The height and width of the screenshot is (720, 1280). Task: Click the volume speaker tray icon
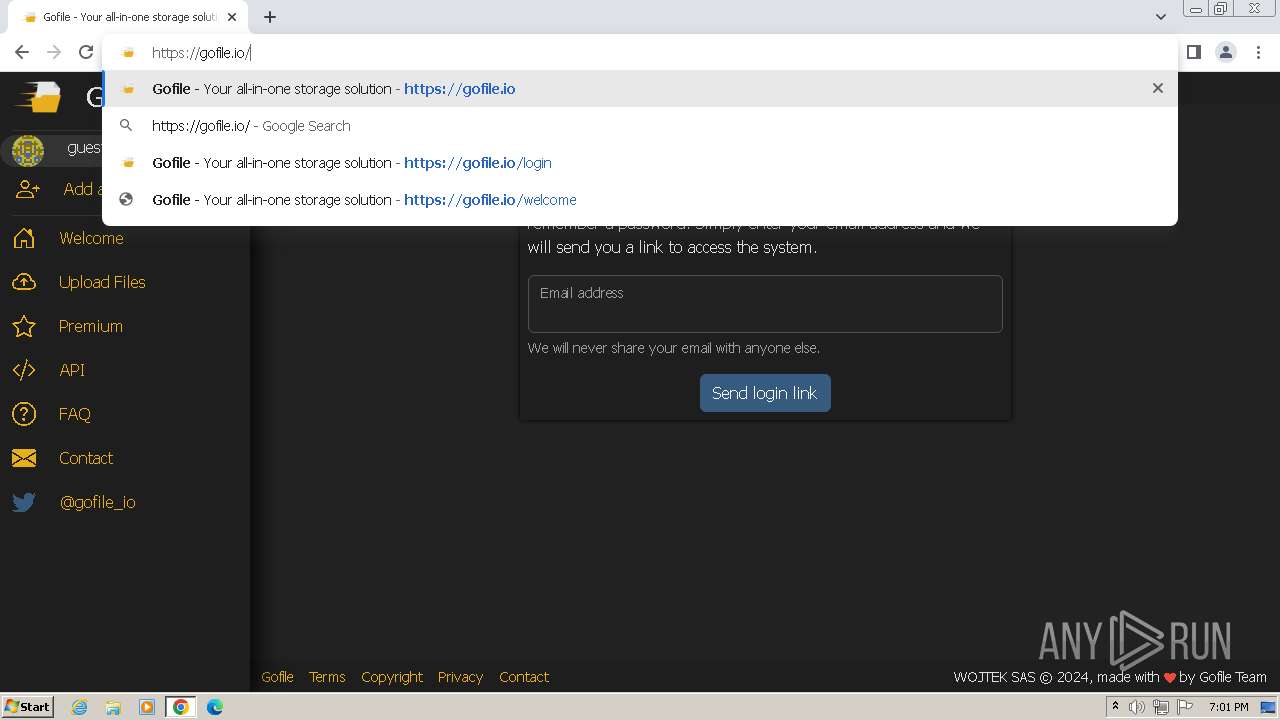point(1137,707)
